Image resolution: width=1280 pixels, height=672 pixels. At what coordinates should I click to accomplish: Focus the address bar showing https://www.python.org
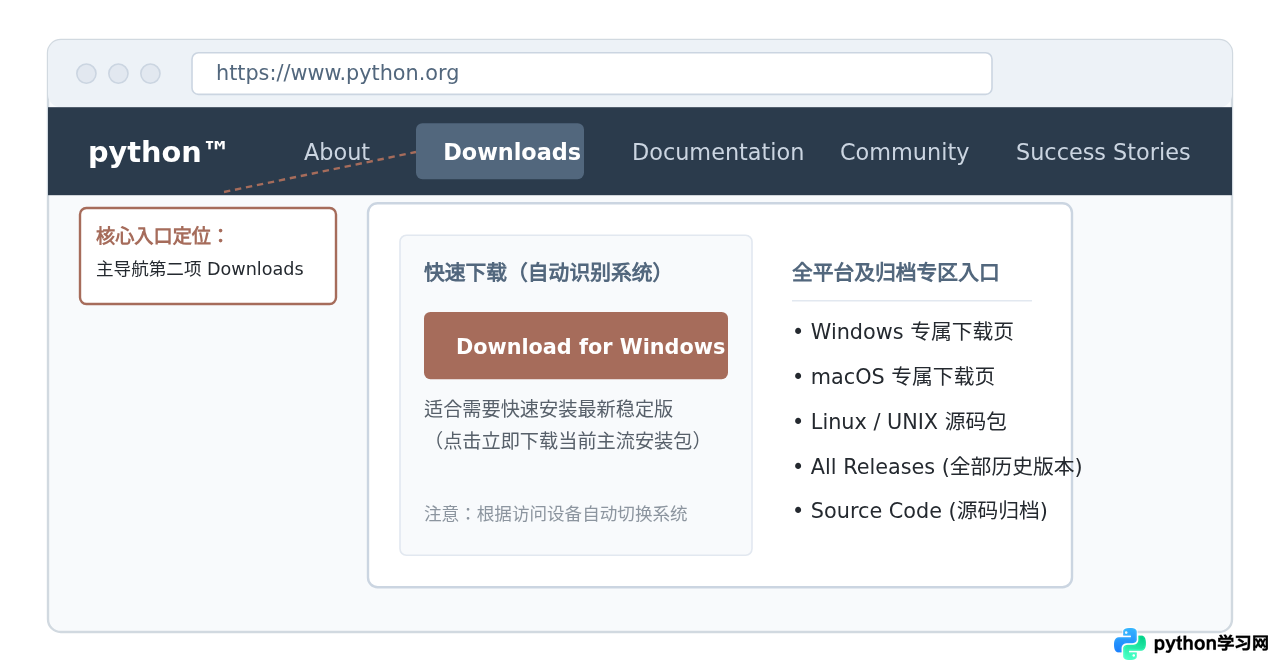pos(592,73)
